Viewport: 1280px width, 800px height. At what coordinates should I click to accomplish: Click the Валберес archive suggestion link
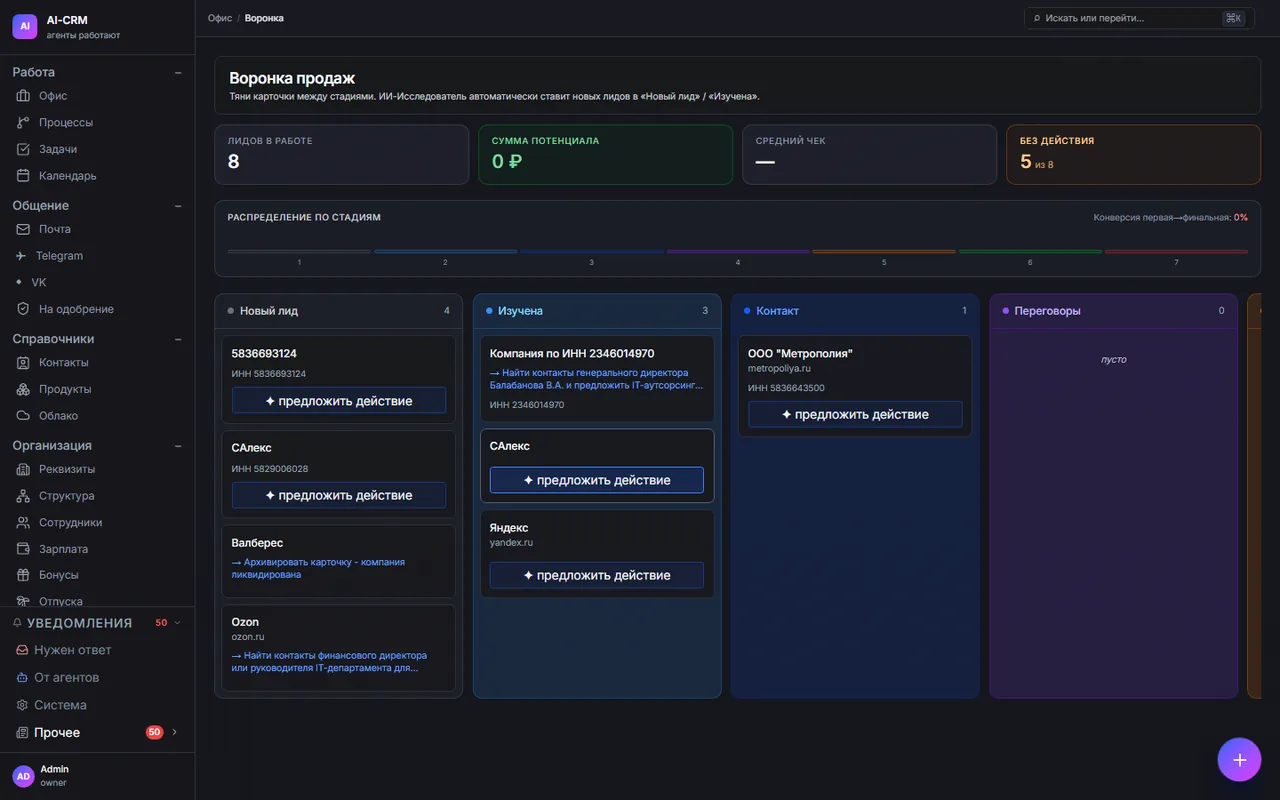coord(318,568)
